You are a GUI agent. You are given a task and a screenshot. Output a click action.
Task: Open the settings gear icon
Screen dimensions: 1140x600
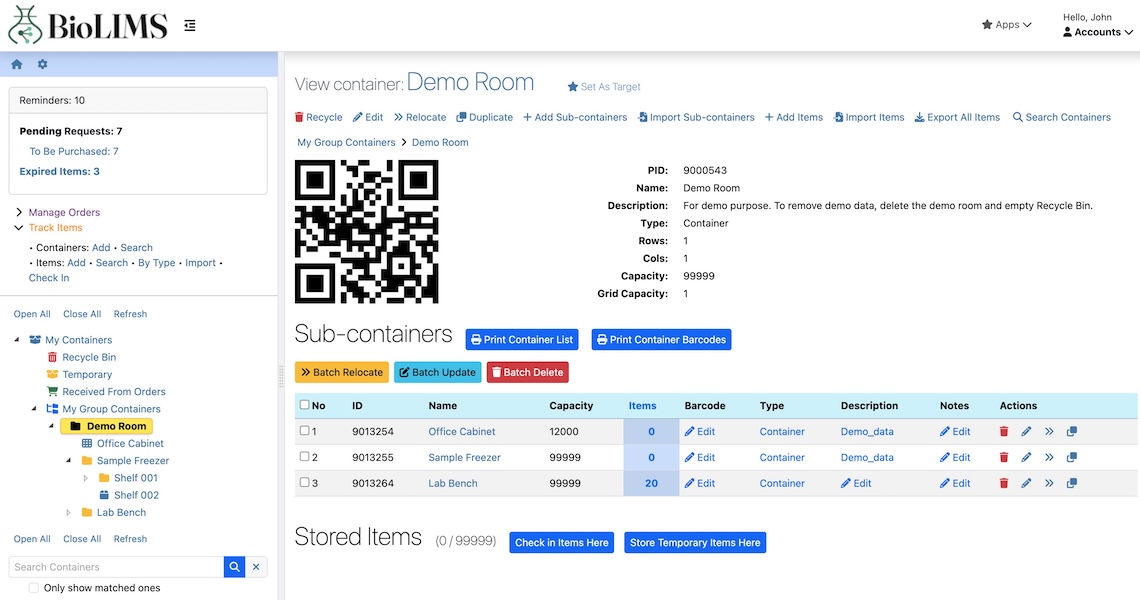[x=42, y=64]
